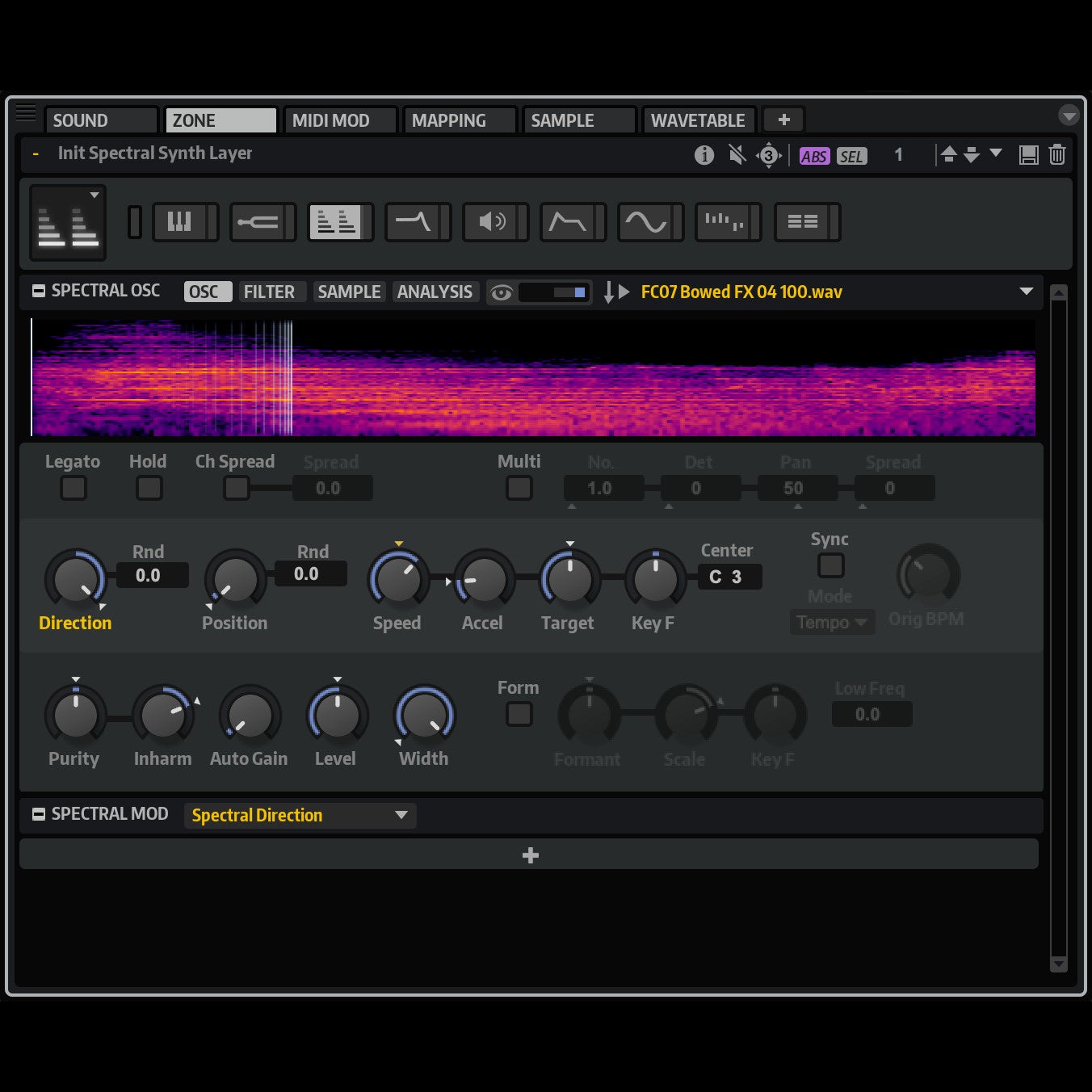Screen dimensions: 1092x1092
Task: Click the sample import arrow icon
Action: pyautogui.click(x=609, y=292)
